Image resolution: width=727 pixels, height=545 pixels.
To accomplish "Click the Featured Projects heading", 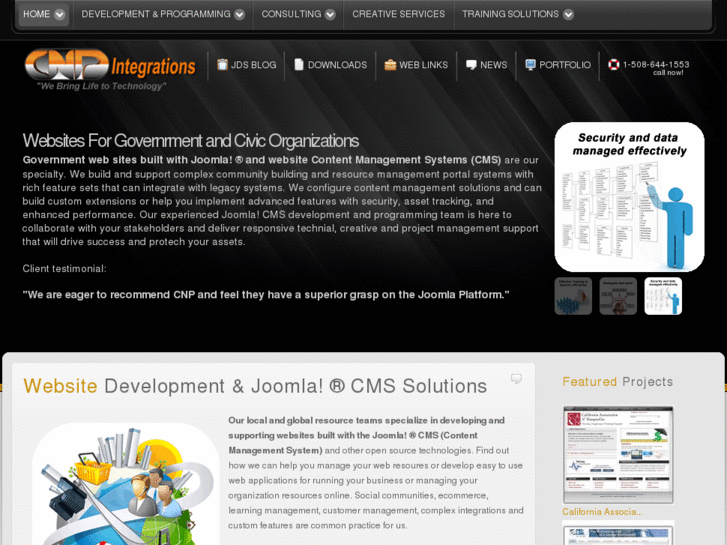I will coord(618,382).
